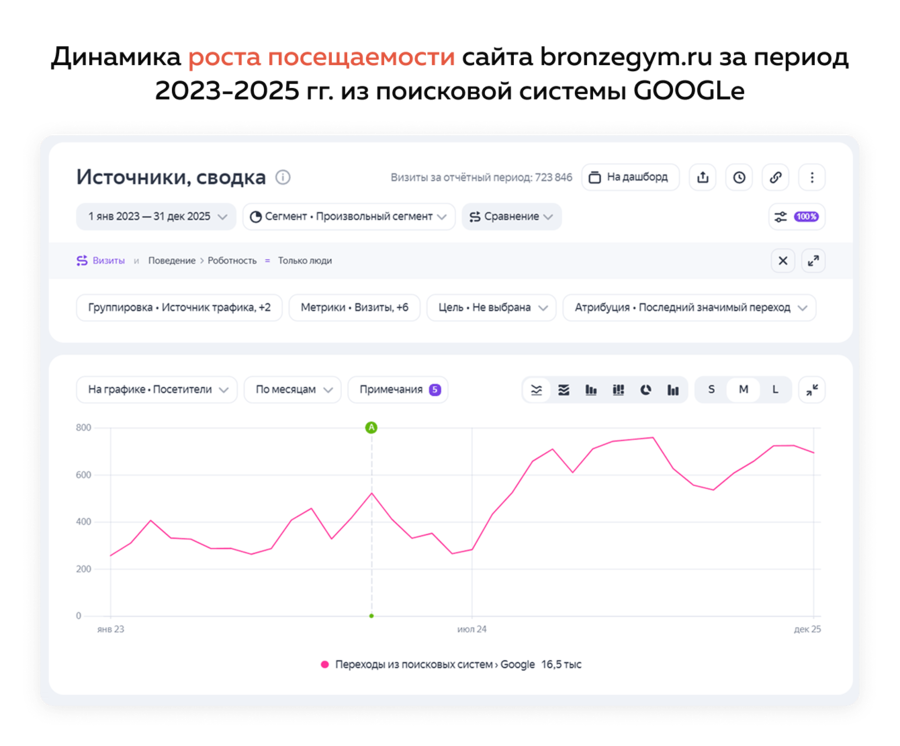Select the stacked area chart icon
This screenshot has width=900, height=746.
pyautogui.click(x=564, y=390)
